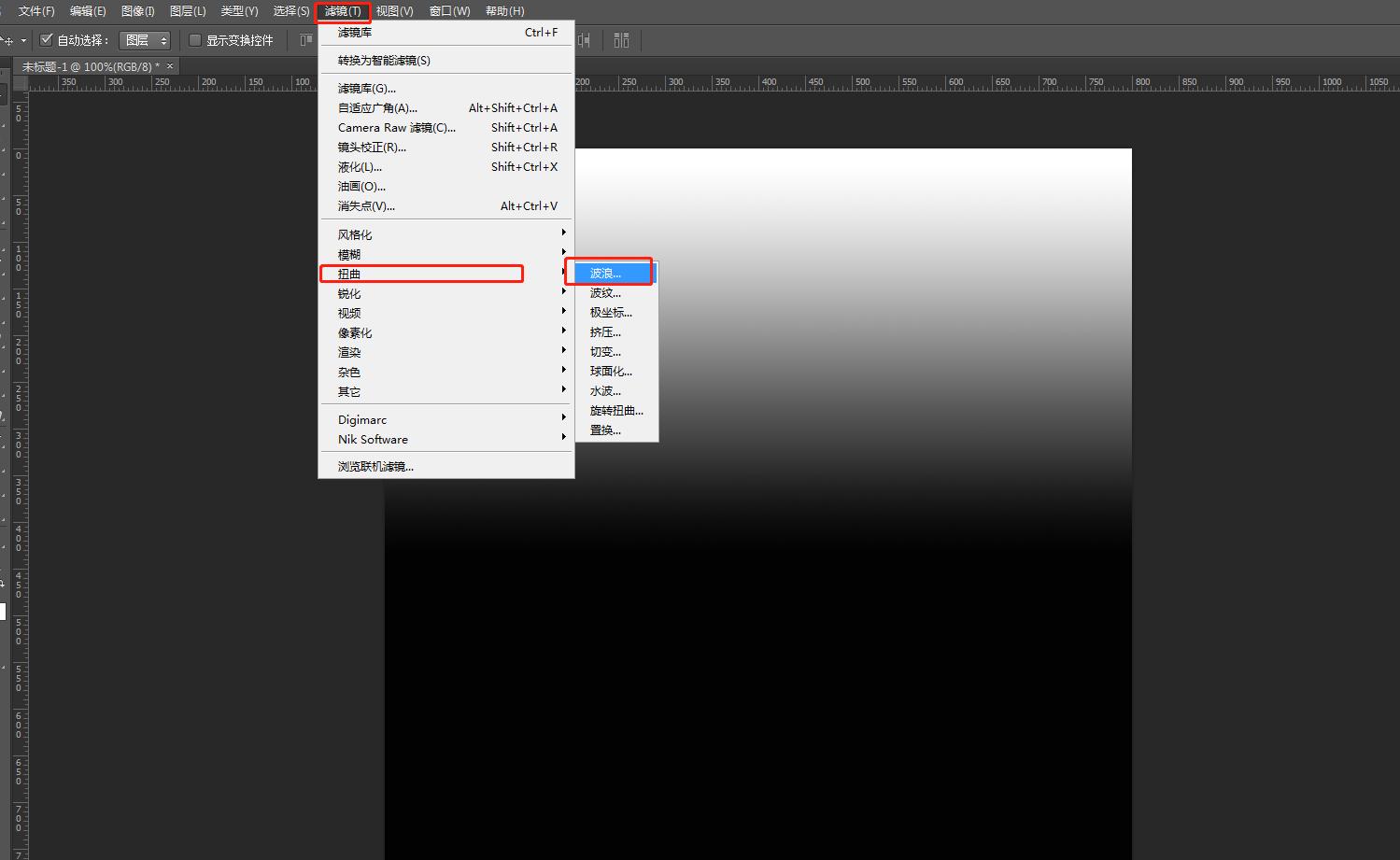Select 波纹... in the 扭曲 submenu
The height and width of the screenshot is (860, 1400).
click(x=616, y=293)
